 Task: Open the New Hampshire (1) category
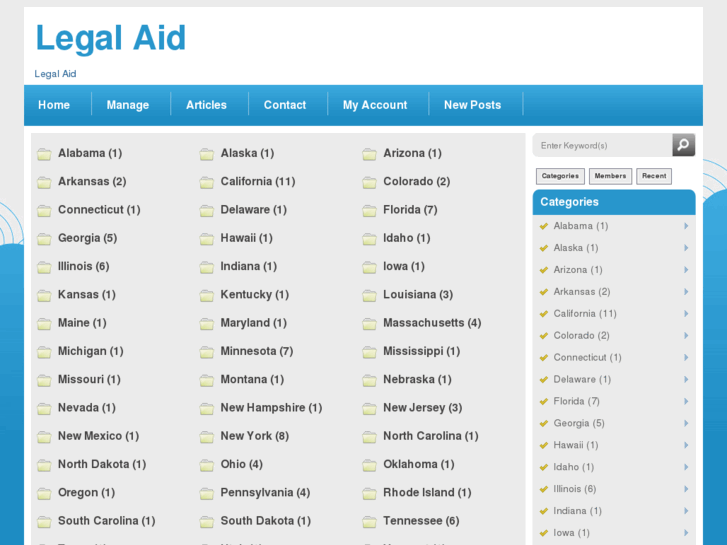tap(271, 408)
